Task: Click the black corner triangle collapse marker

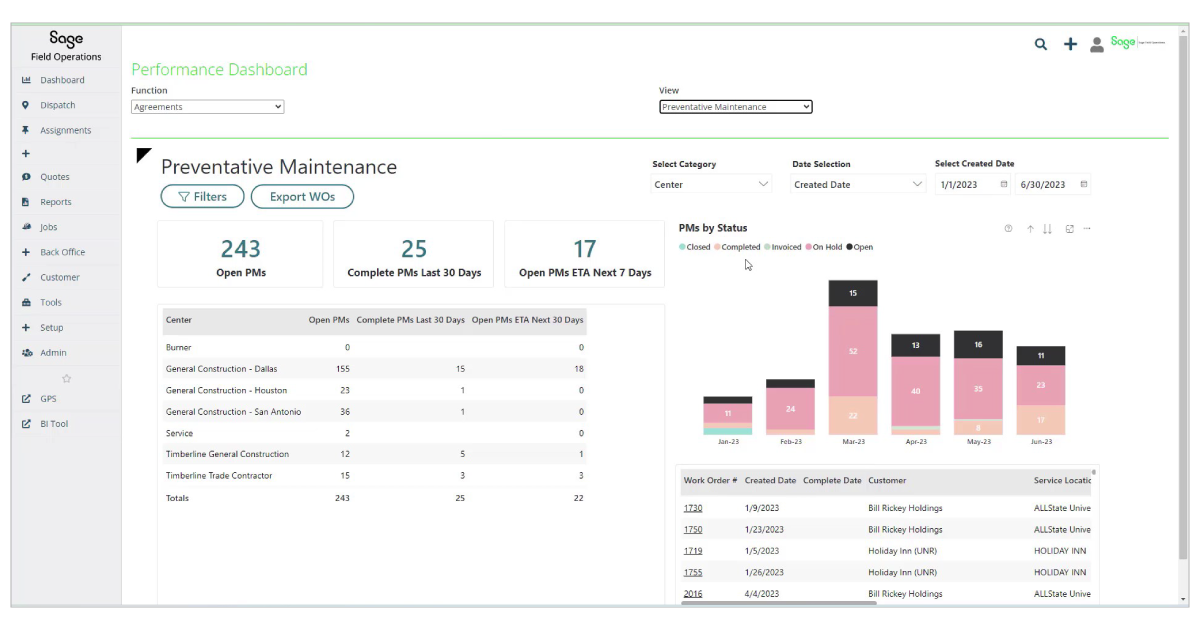Action: coord(142,154)
